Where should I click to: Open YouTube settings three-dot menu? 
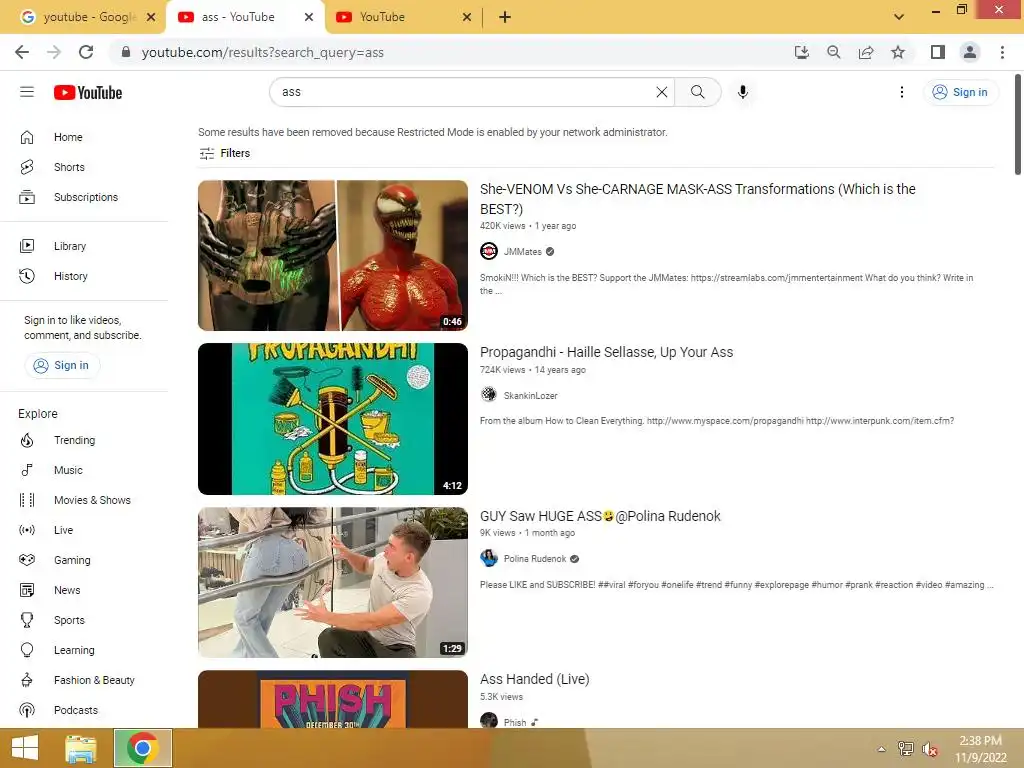pyautogui.click(x=902, y=92)
